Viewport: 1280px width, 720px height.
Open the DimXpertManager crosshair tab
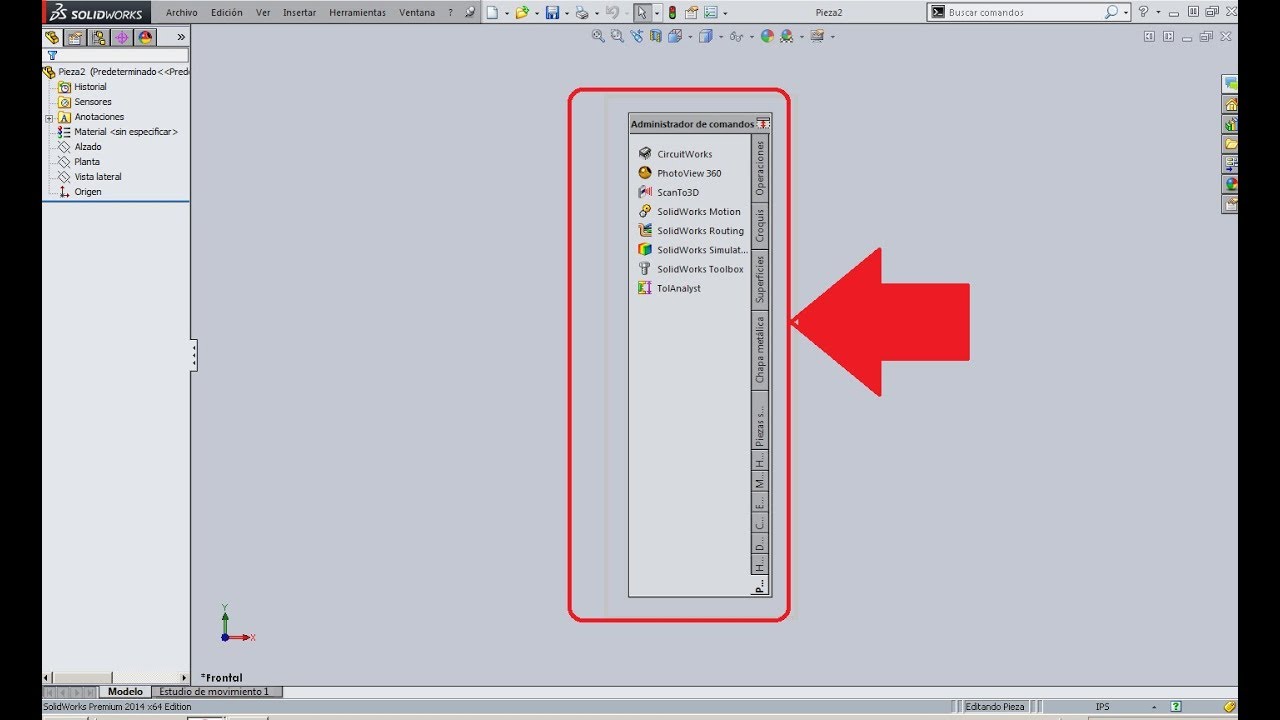(x=122, y=37)
